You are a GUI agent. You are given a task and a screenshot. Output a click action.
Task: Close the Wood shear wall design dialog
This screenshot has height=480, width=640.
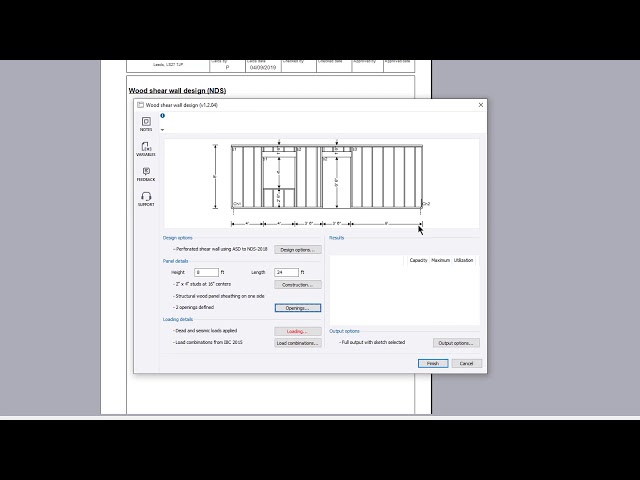[x=481, y=105]
